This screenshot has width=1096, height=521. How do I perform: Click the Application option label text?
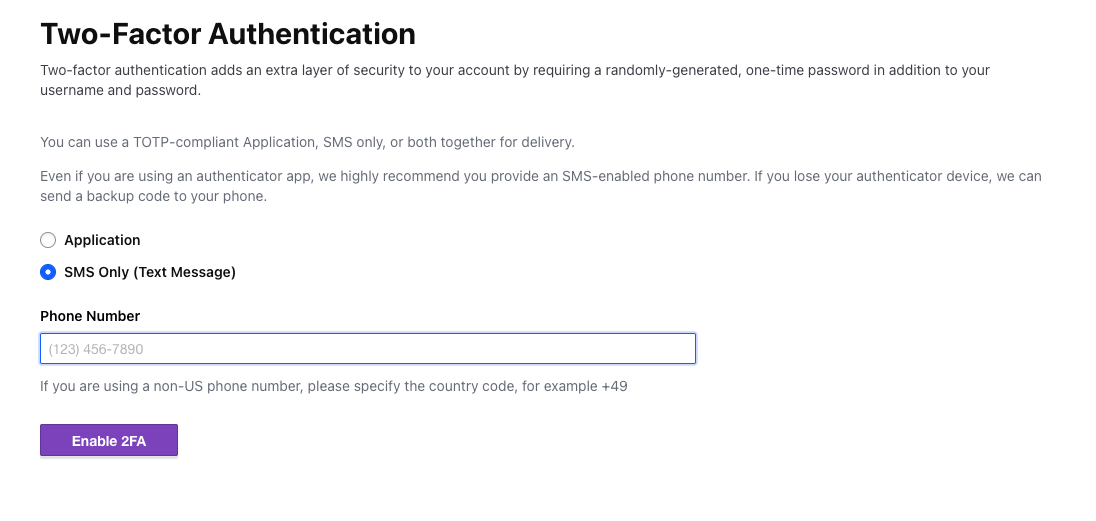(x=102, y=240)
